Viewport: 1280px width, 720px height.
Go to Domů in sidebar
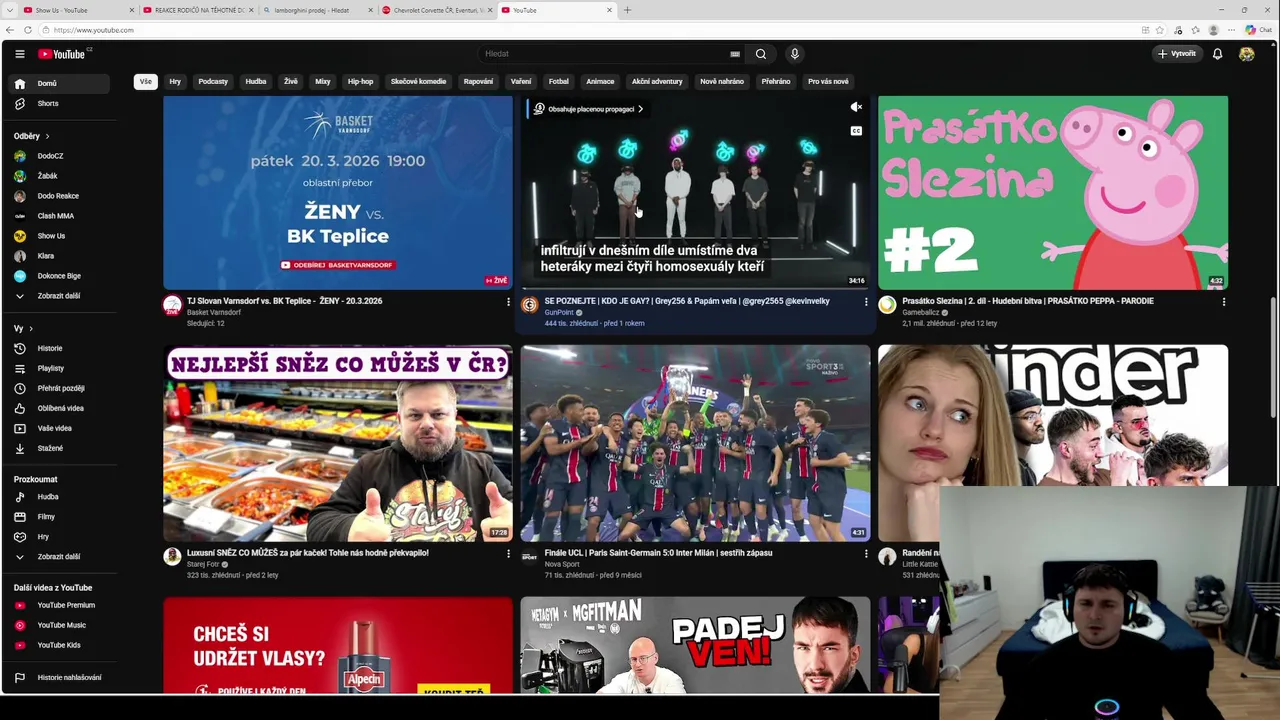coord(60,84)
